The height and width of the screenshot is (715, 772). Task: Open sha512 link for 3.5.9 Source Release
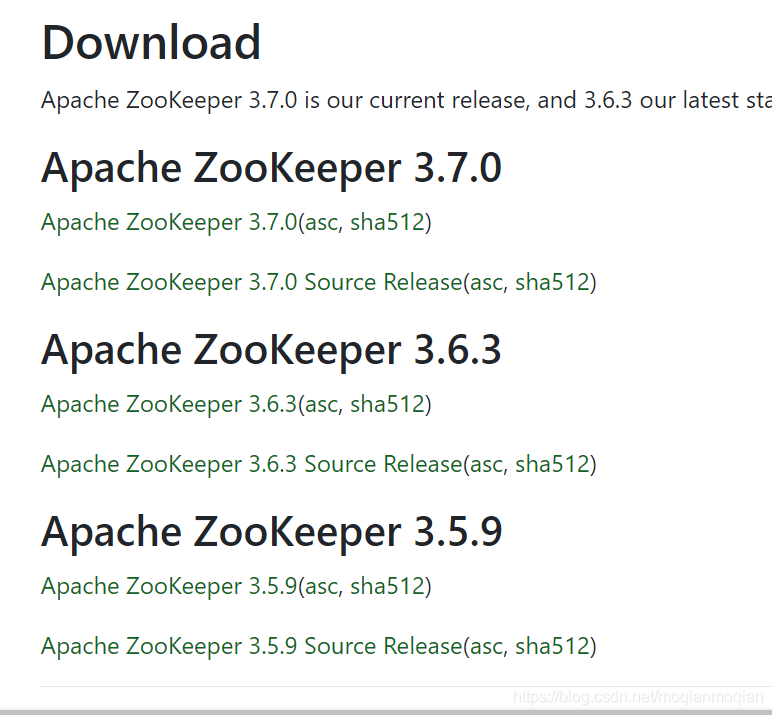(x=553, y=646)
